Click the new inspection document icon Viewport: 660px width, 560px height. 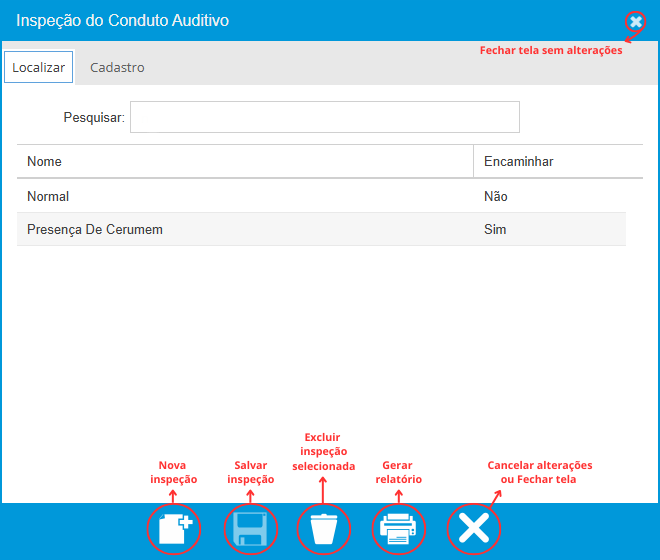pos(175,528)
